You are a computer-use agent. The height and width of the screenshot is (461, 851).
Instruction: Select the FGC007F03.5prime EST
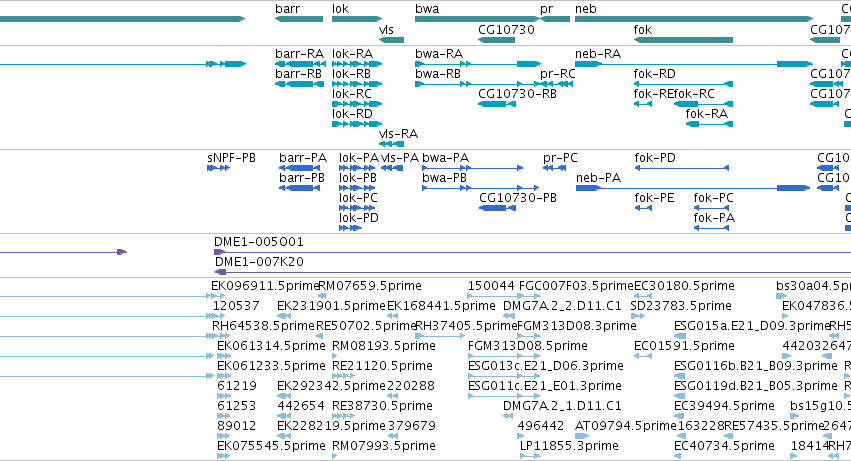click(529, 296)
